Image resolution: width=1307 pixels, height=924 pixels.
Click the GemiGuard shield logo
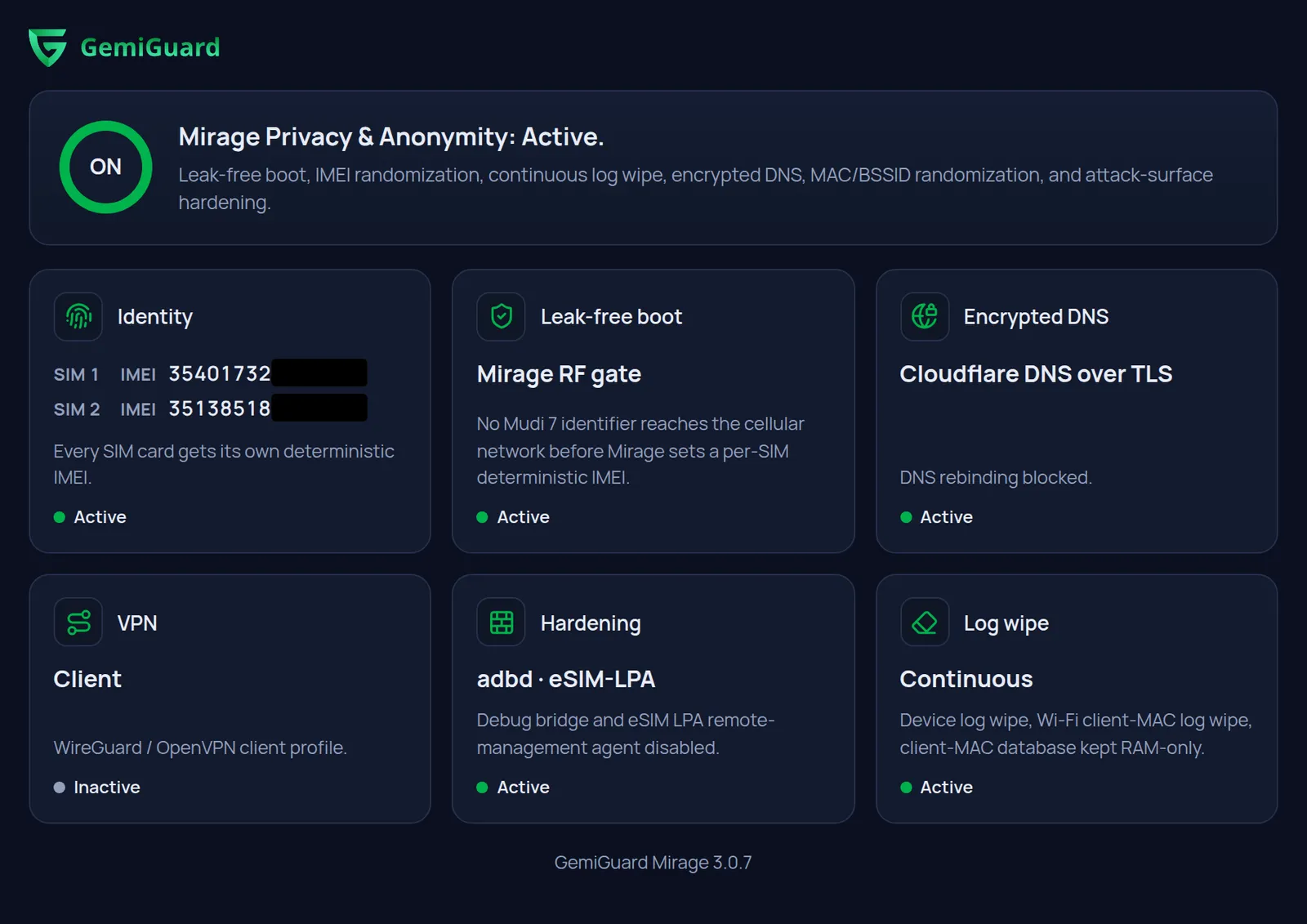tap(47, 47)
